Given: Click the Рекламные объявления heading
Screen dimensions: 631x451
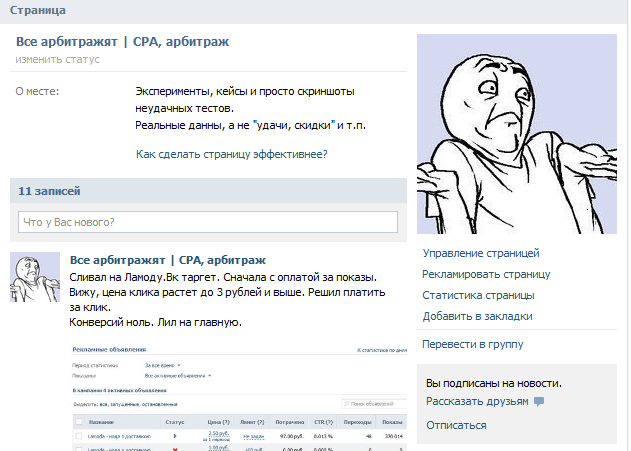Looking at the screenshot, I should point(109,350).
